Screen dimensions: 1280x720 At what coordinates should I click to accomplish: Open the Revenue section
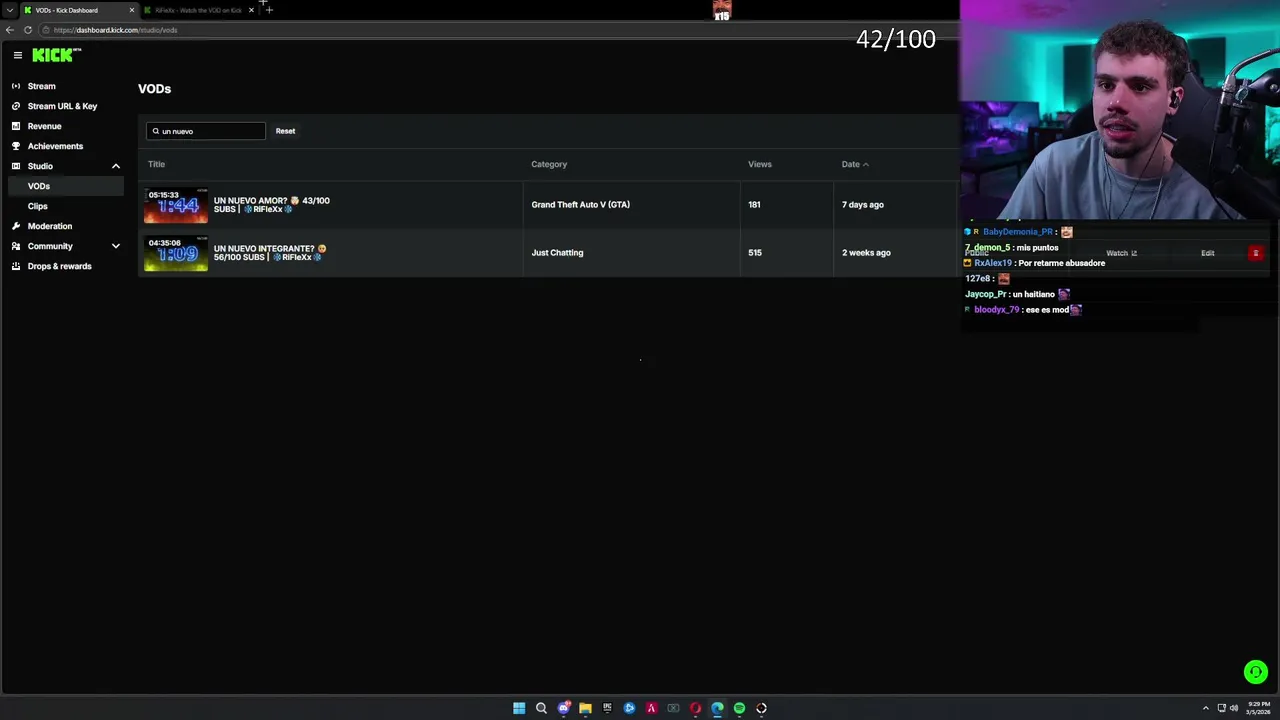44,126
